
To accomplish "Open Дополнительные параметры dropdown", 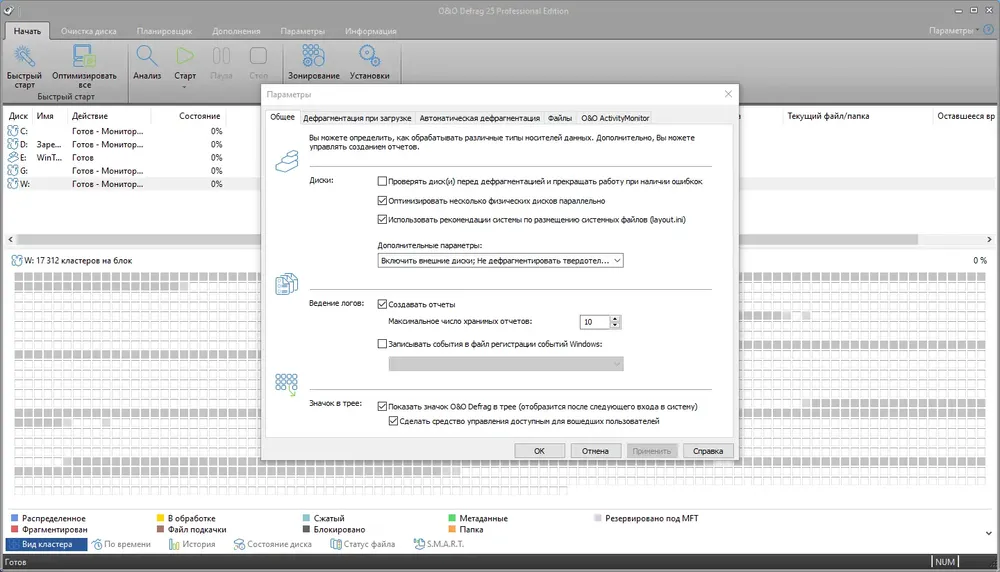I will [501, 260].
